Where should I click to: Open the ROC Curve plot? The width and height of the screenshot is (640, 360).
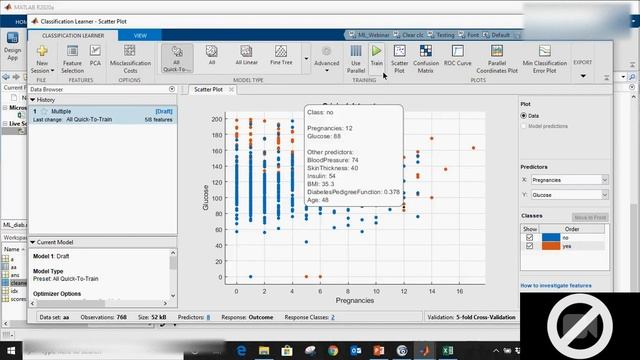pyautogui.click(x=458, y=56)
